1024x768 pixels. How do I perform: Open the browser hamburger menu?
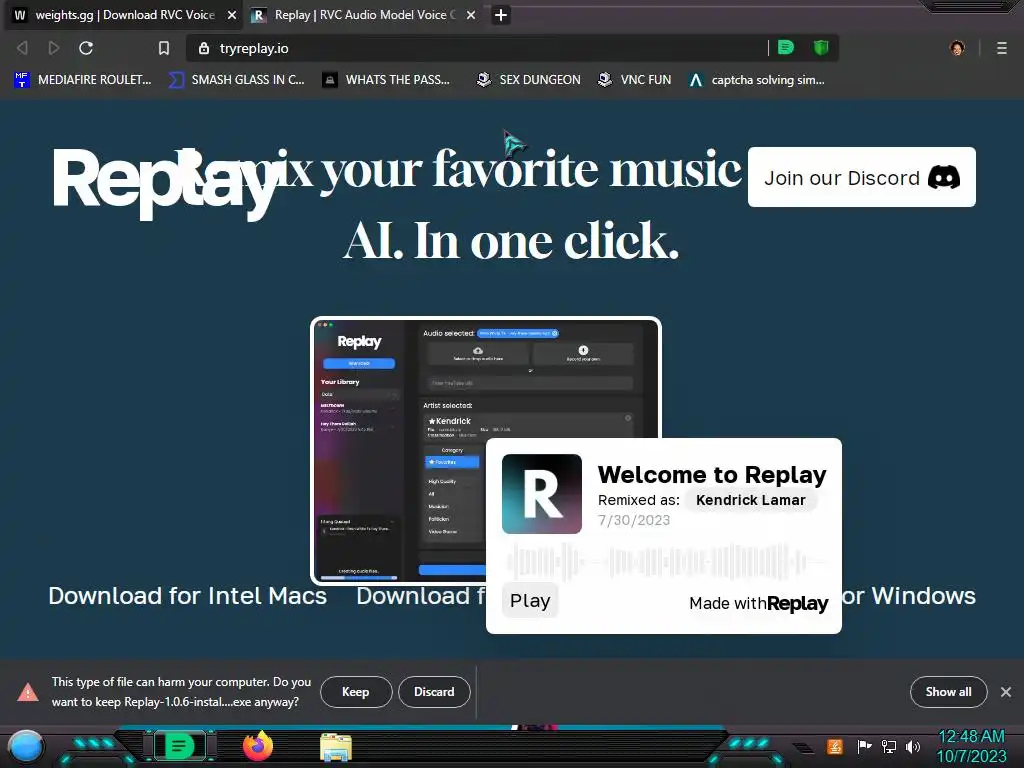pyautogui.click(x=1002, y=48)
